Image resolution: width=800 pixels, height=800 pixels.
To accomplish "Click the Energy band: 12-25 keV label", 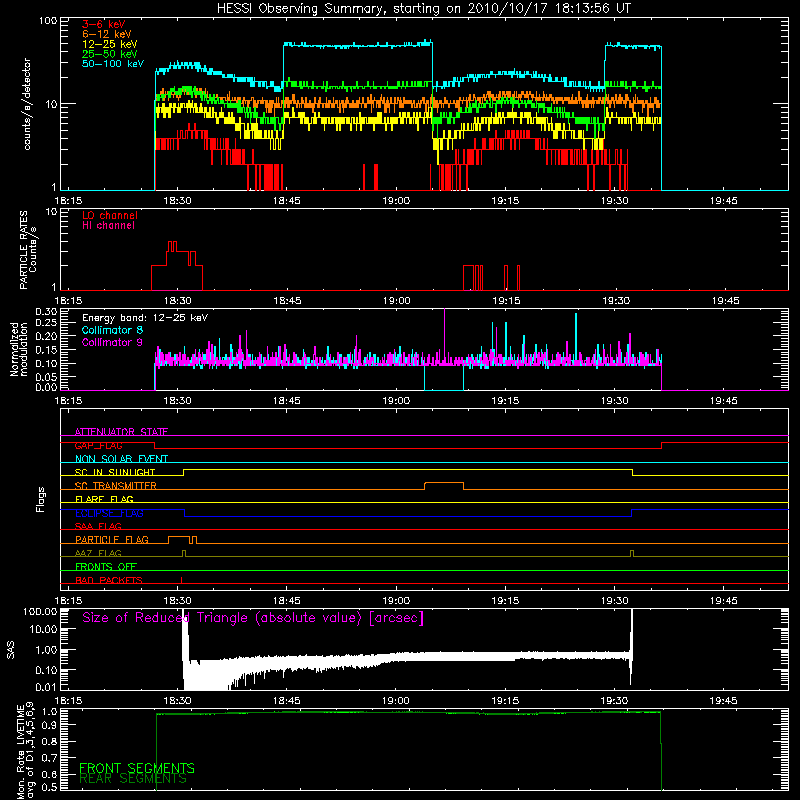I will 145,318.
